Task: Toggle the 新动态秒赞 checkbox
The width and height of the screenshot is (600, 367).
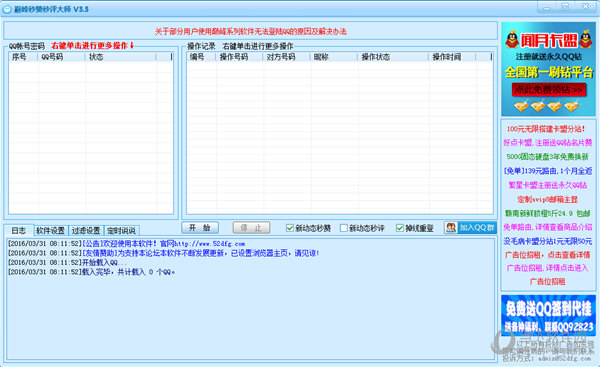Action: pos(290,228)
